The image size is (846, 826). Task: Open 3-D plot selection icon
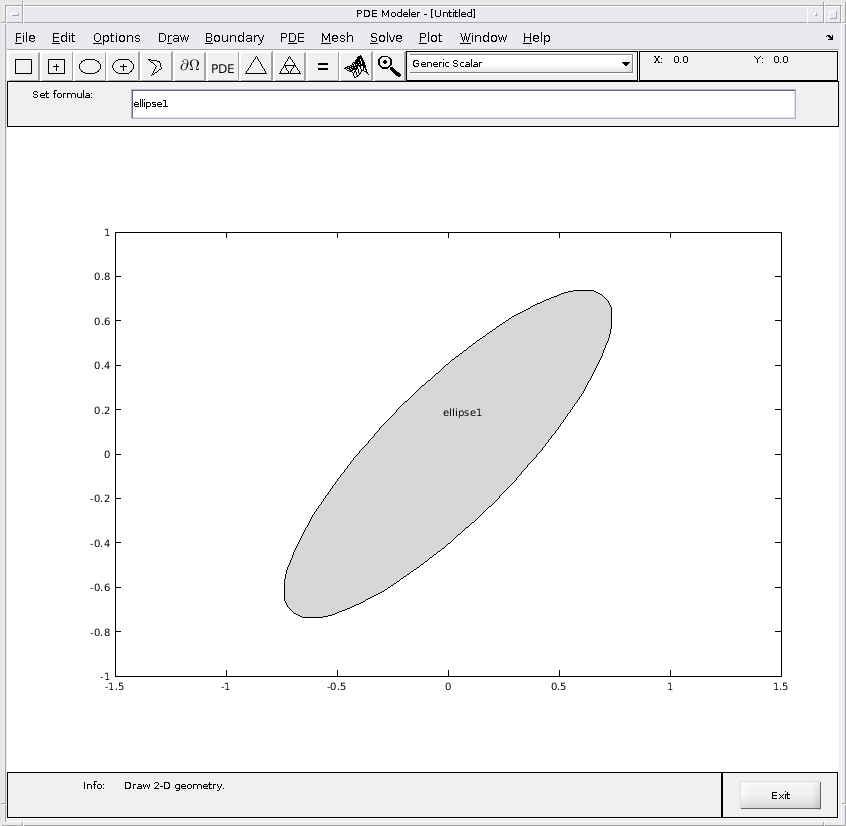[356, 66]
